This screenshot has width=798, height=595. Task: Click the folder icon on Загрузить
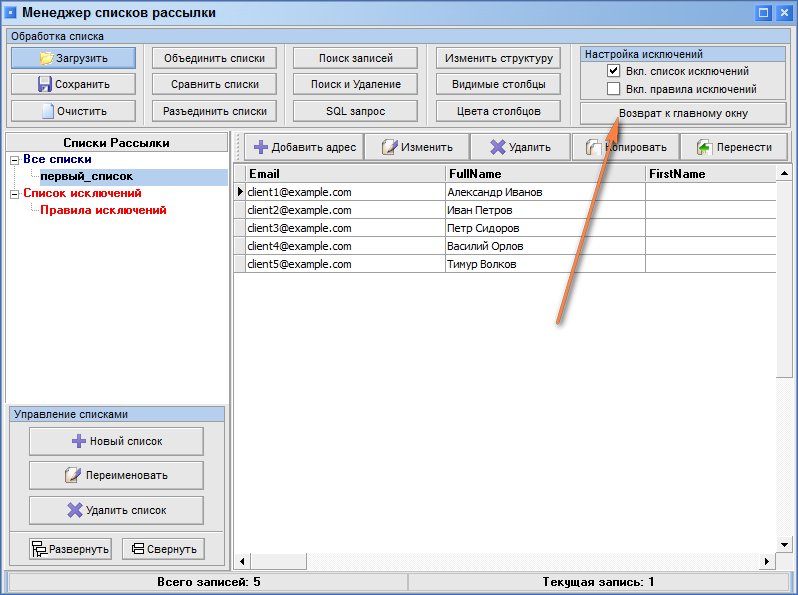pyautogui.click(x=46, y=58)
